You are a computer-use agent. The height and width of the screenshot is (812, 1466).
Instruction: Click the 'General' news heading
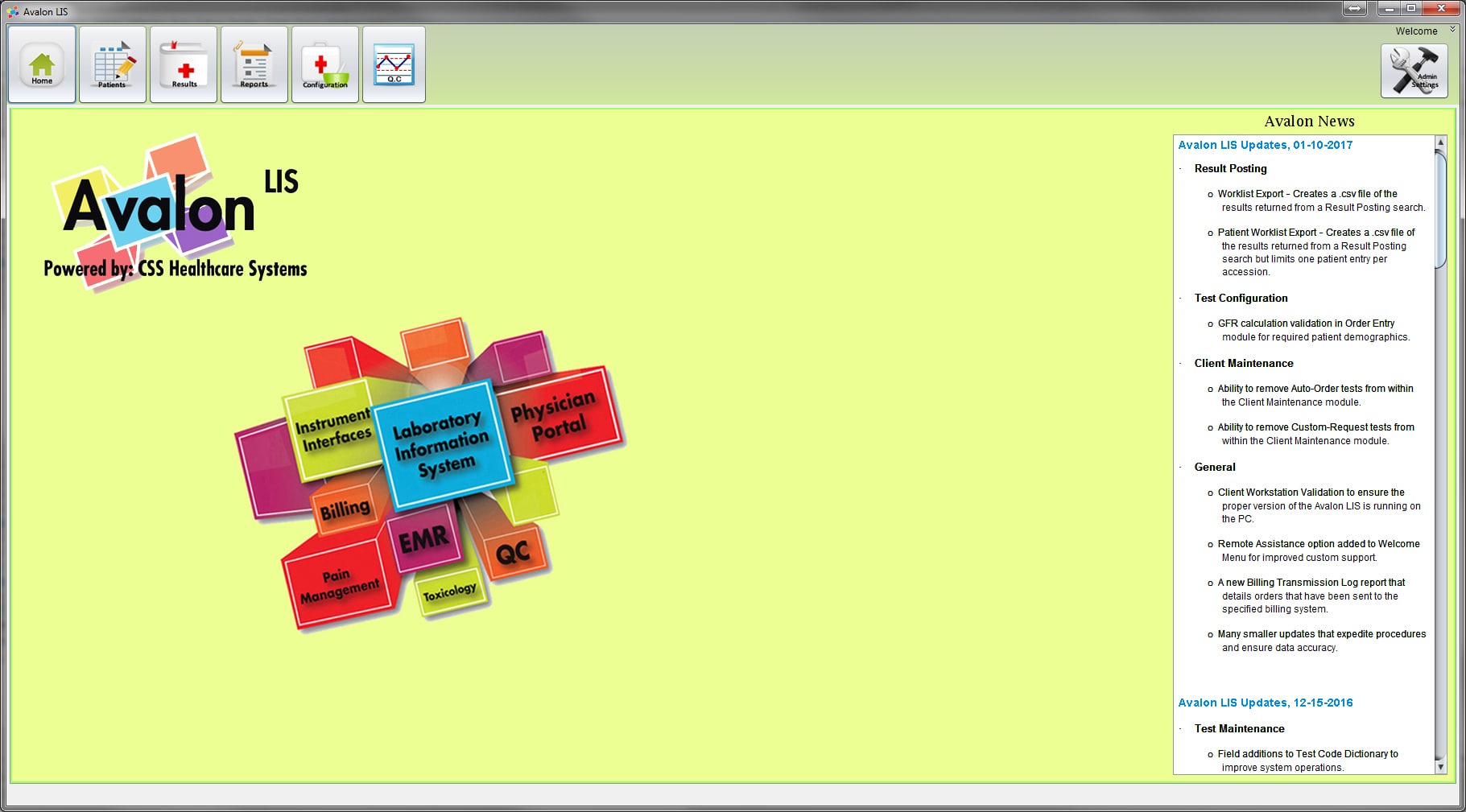point(1215,467)
